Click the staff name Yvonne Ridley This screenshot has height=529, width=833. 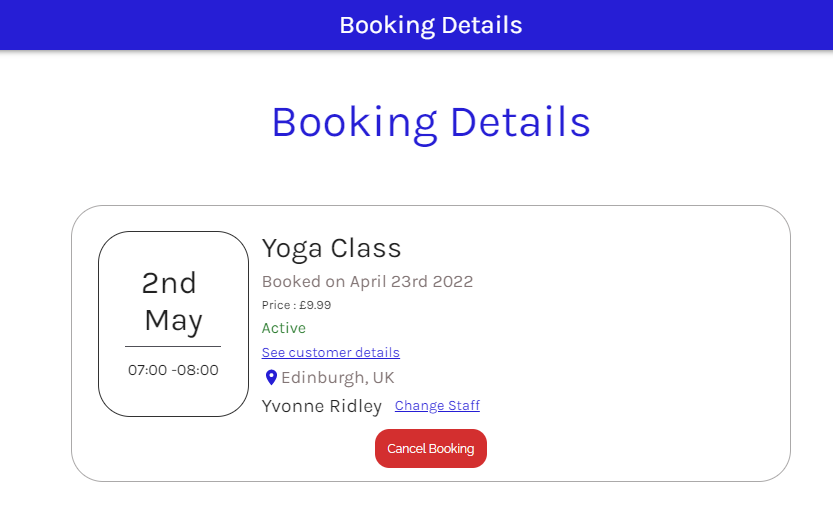pyautogui.click(x=322, y=406)
